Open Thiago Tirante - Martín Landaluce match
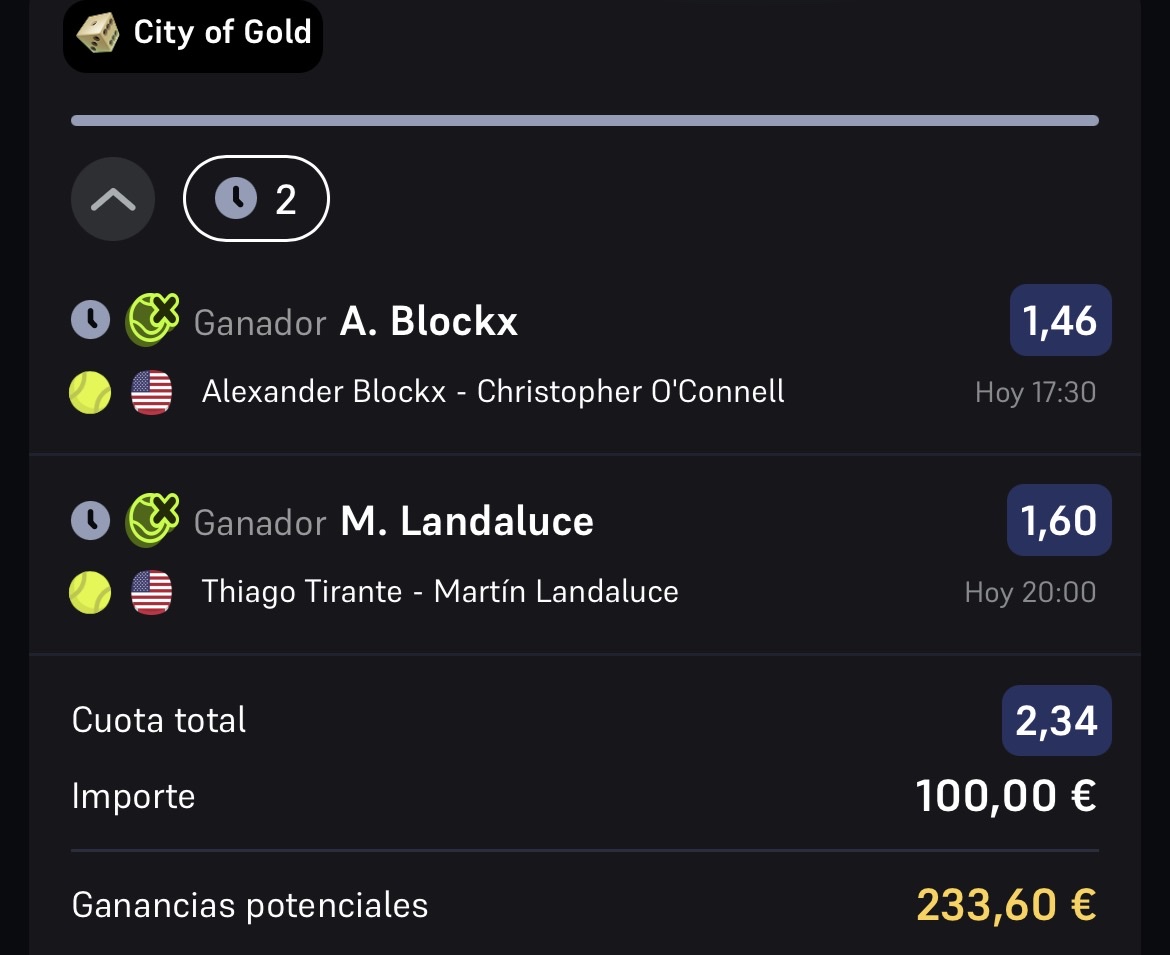Viewport: 1170px width, 955px height. tap(440, 592)
